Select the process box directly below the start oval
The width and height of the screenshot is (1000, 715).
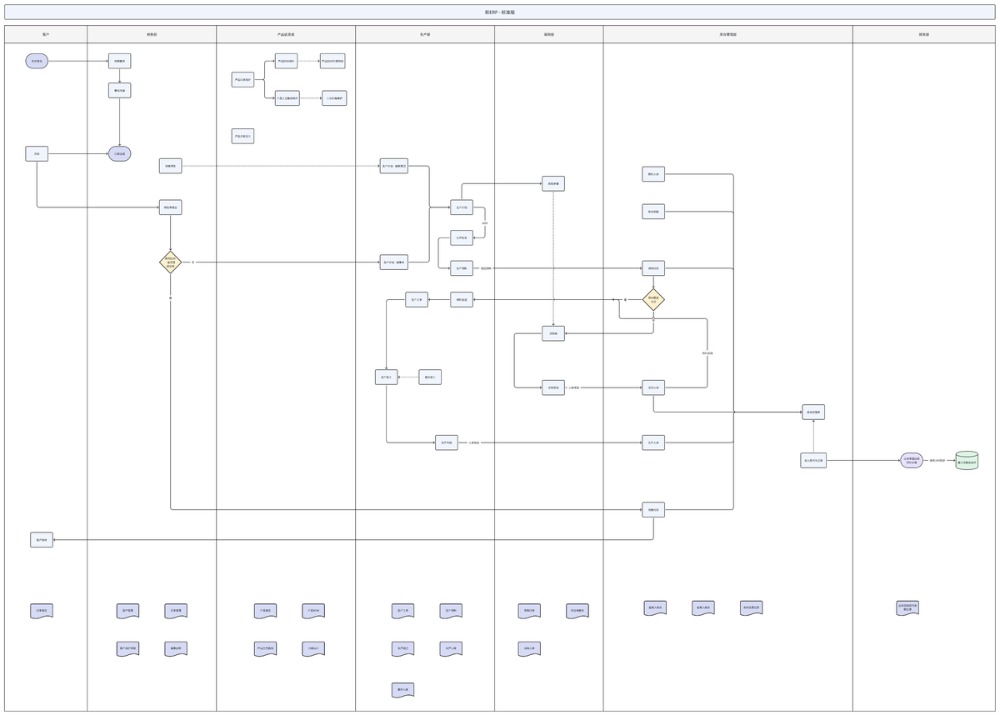(x=37, y=154)
